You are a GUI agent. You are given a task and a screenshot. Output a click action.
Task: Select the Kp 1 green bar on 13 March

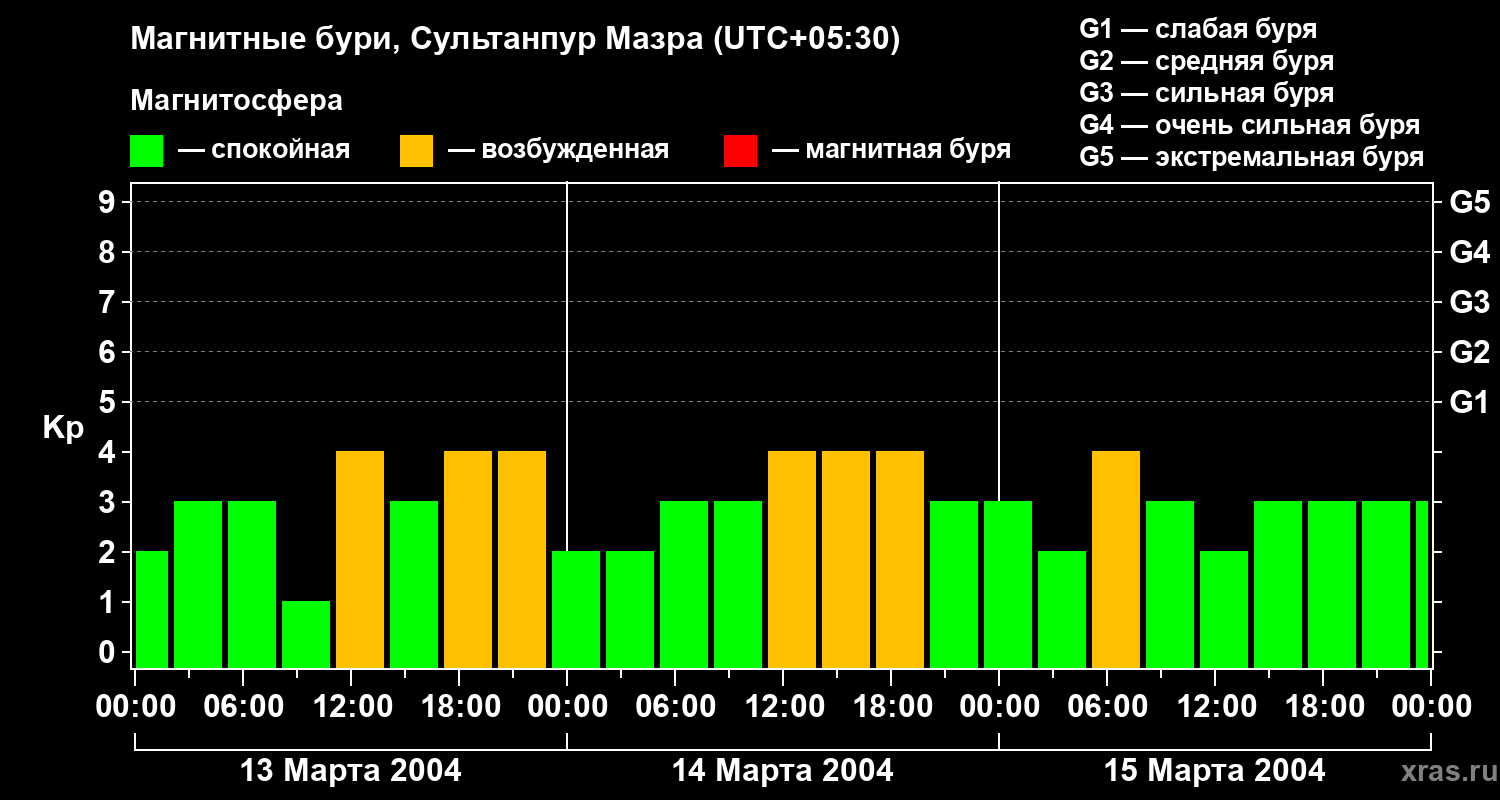tap(306, 634)
